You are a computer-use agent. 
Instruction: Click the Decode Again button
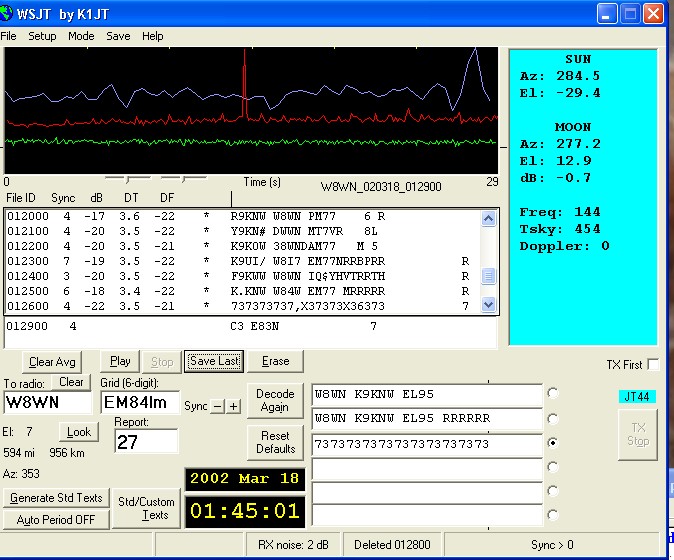tap(275, 401)
